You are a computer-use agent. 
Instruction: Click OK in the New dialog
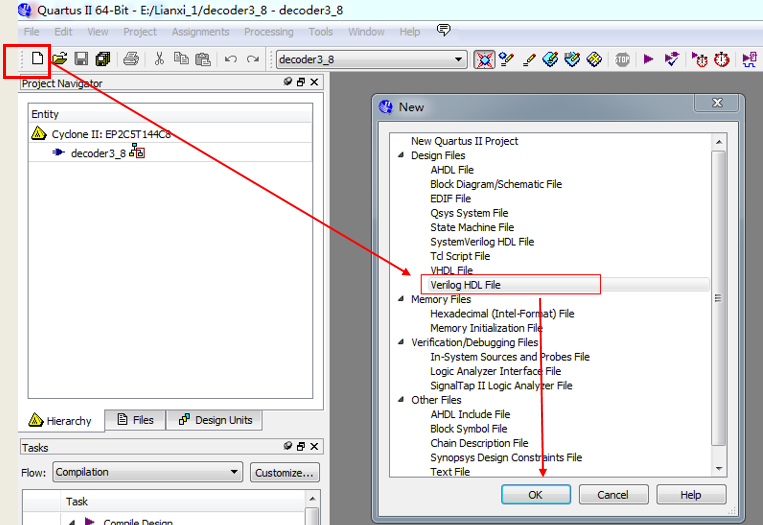pos(536,495)
